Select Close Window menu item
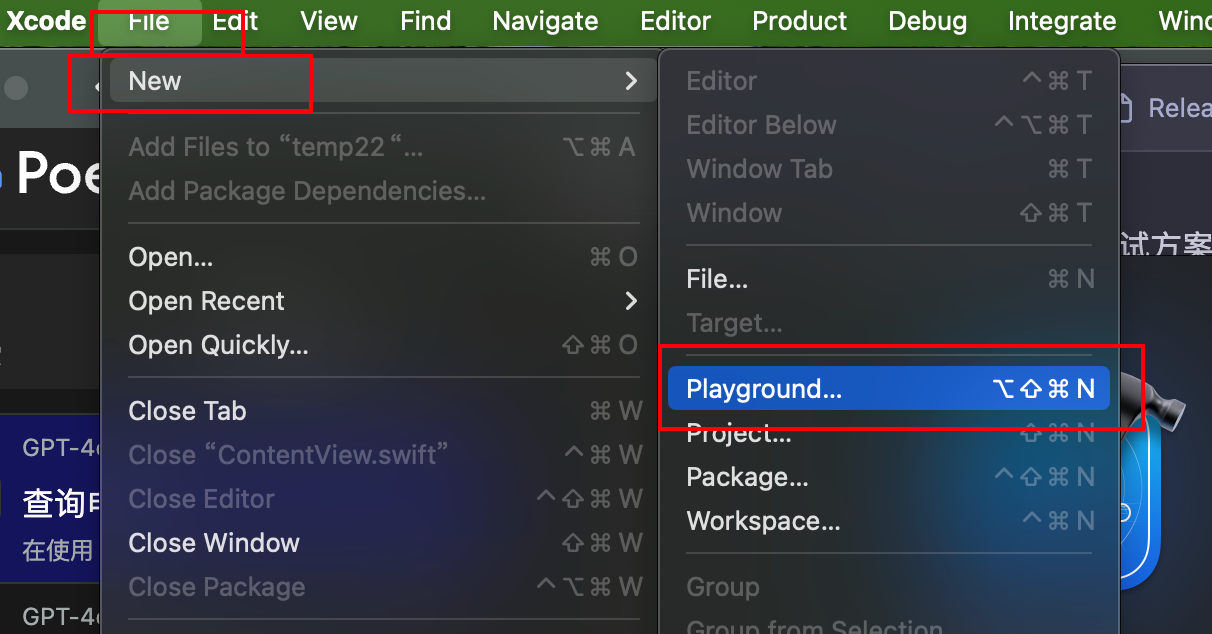Viewport: 1212px width, 634px height. point(383,543)
